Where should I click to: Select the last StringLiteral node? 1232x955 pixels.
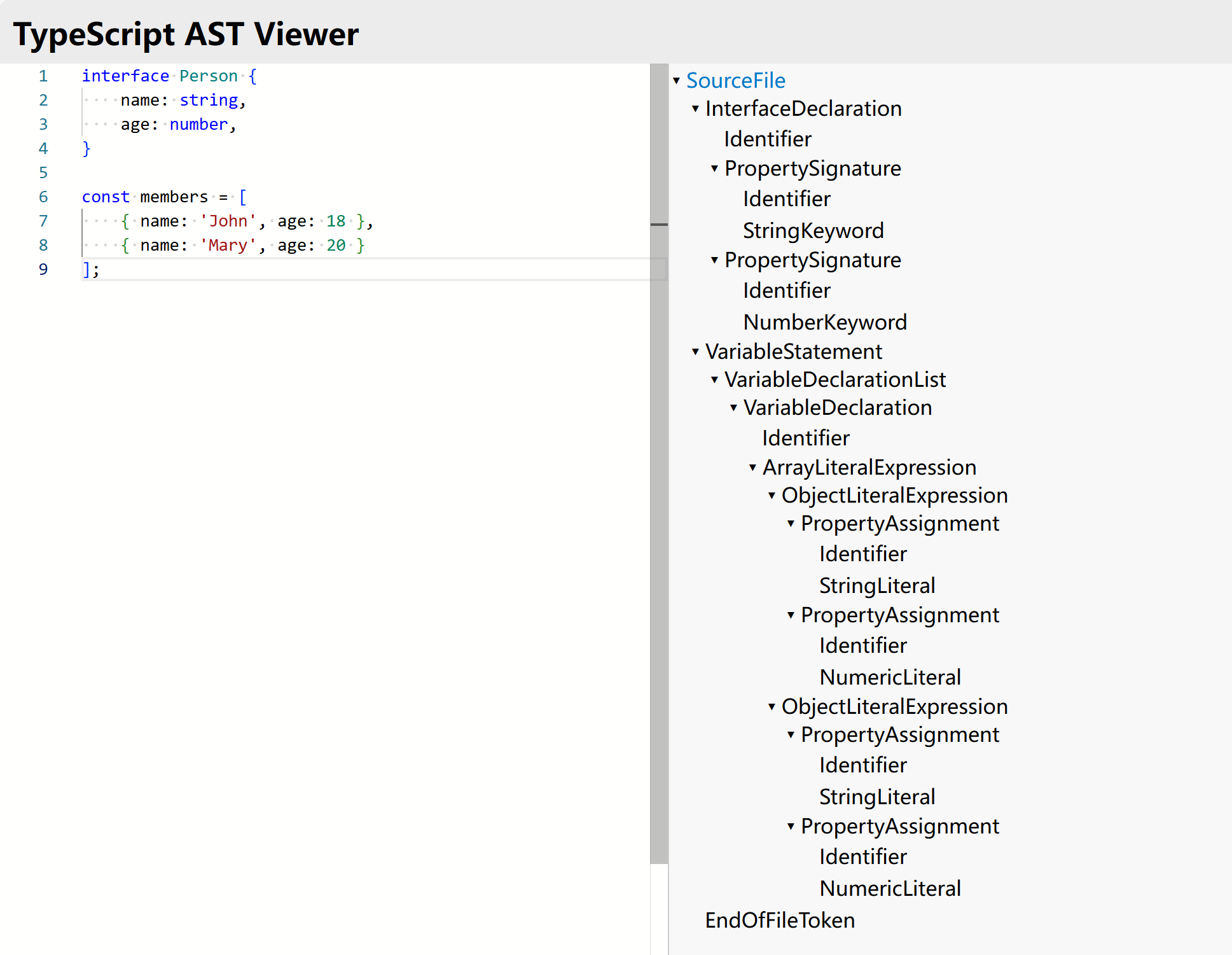point(877,796)
